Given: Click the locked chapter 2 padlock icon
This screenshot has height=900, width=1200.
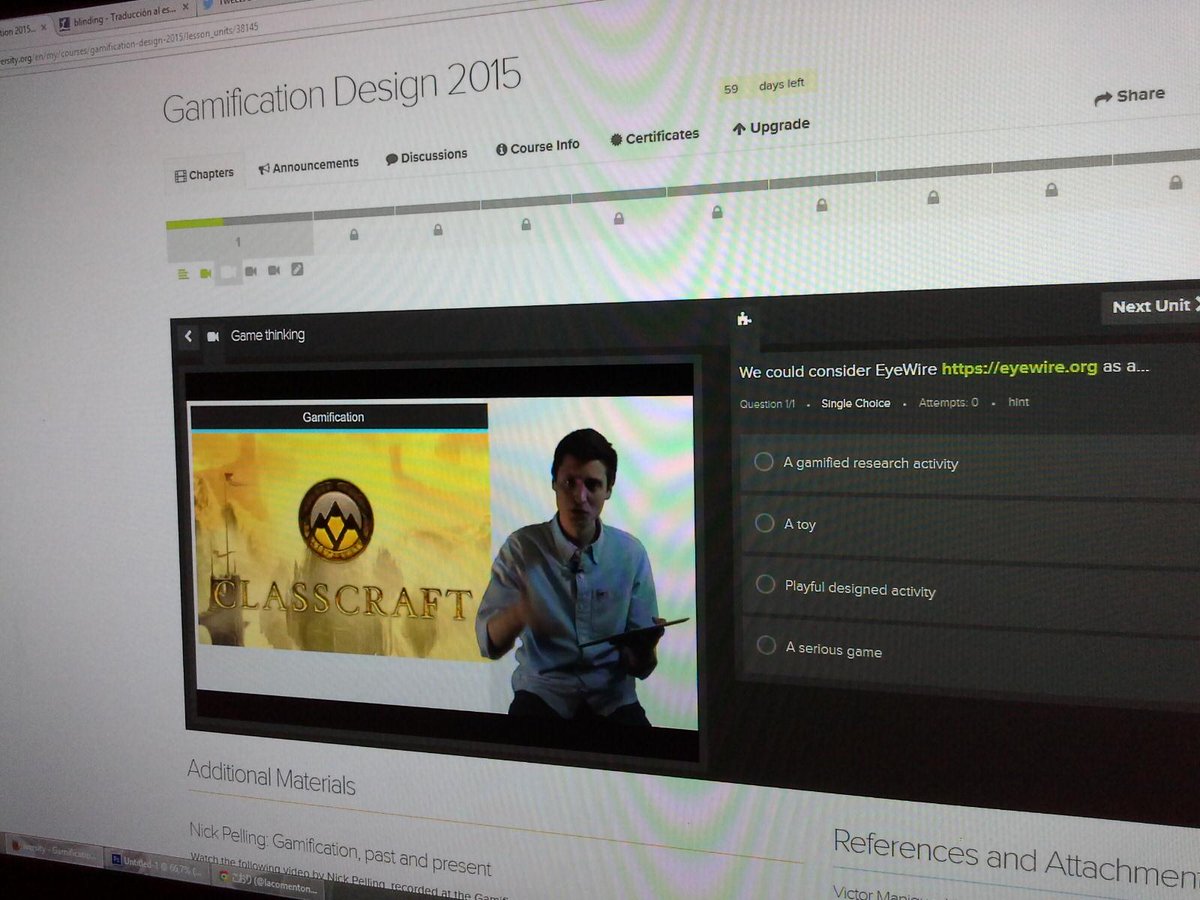Looking at the screenshot, I should tap(354, 235).
